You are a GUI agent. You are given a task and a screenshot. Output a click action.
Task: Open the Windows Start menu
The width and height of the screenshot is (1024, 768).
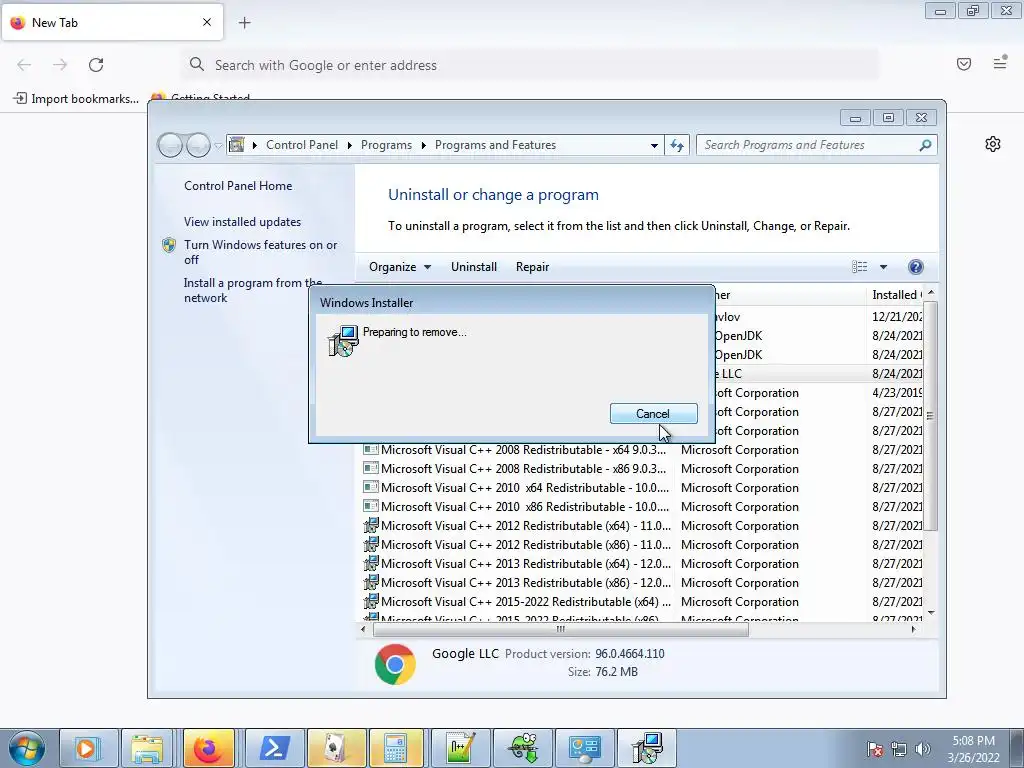click(x=27, y=748)
